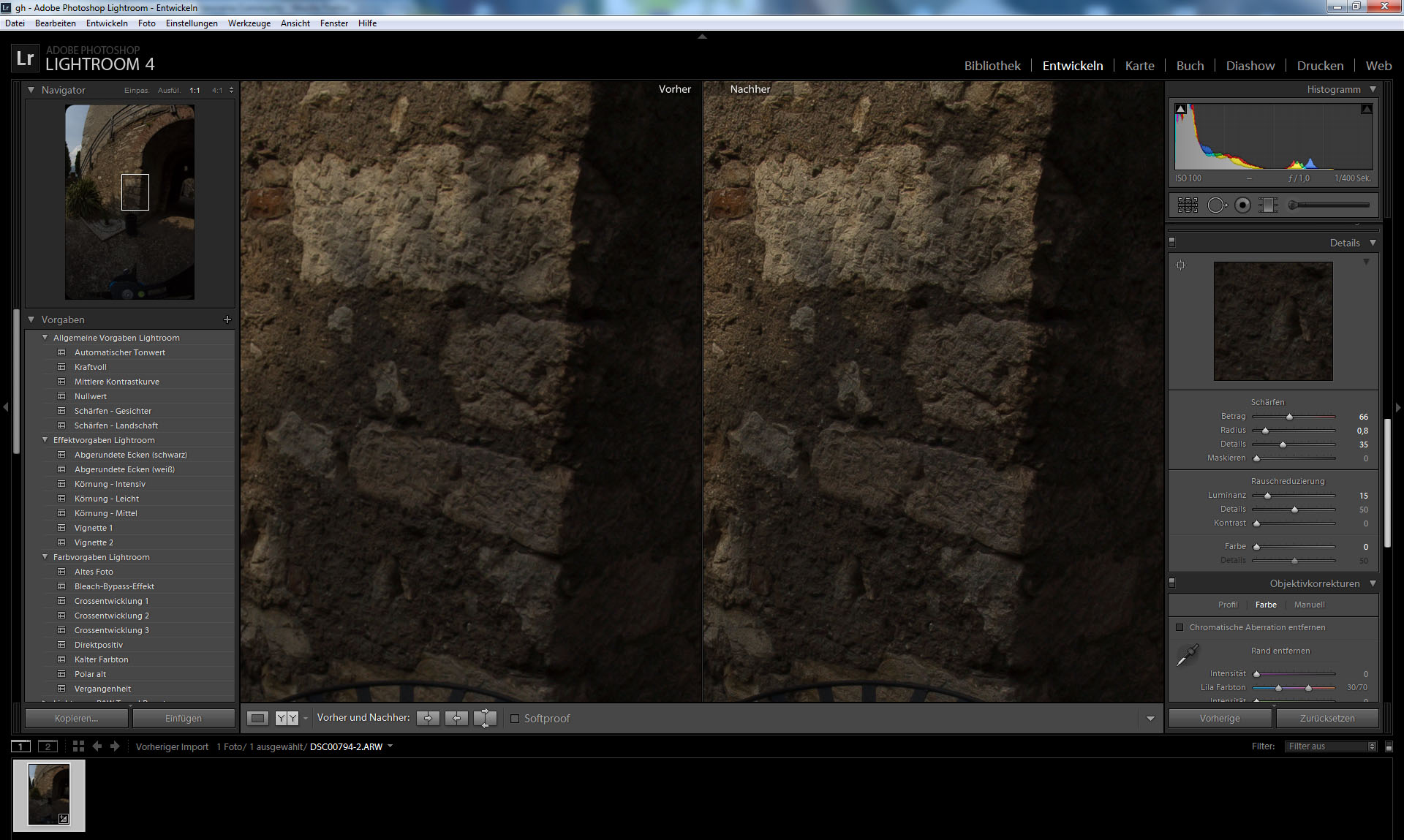This screenshot has height=840, width=1404.
Task: Open the Filter aus dropdown
Action: [x=1331, y=746]
